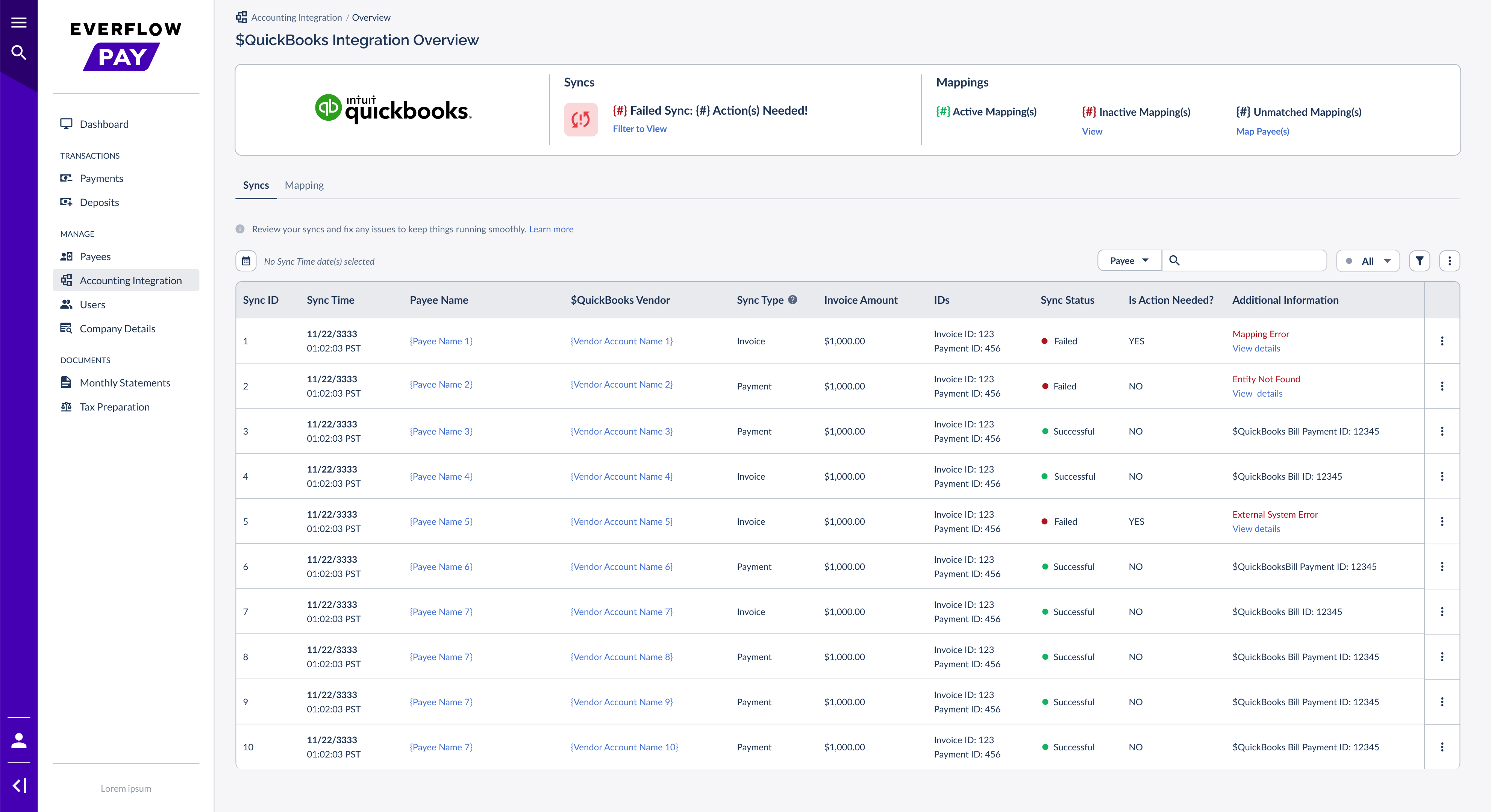The image size is (1491, 812).
Task: Open the Learn more link
Action: (550, 229)
